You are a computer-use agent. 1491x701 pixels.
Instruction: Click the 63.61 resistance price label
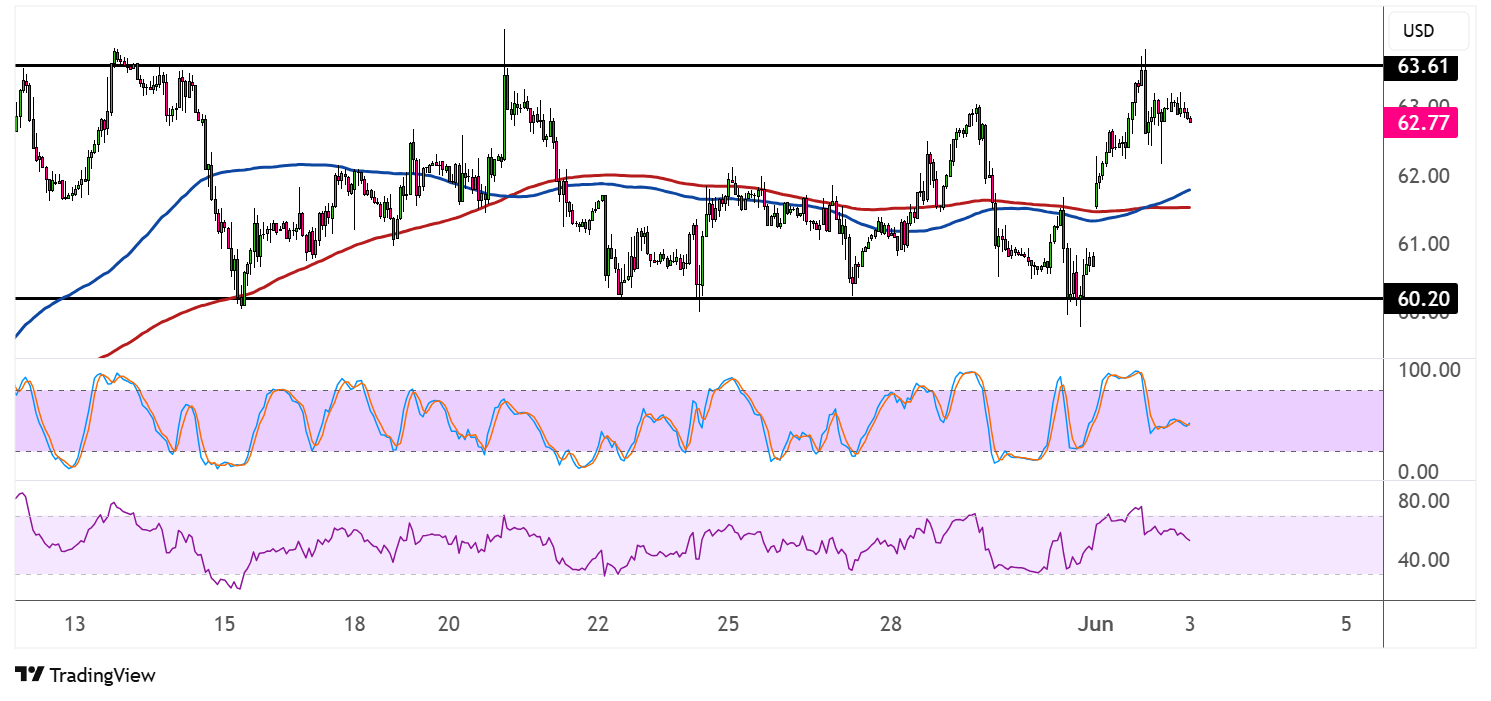(1421, 68)
